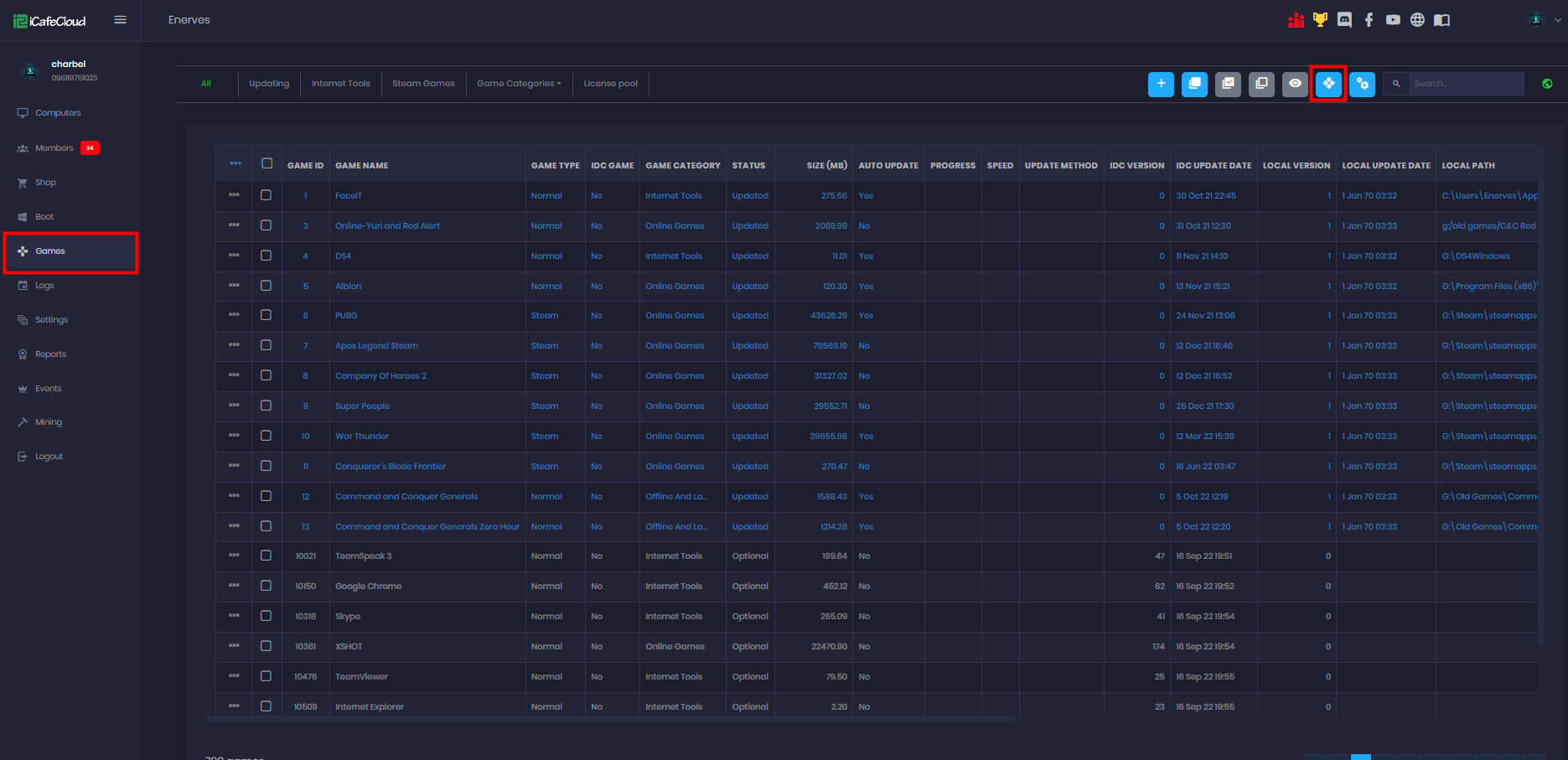Click the License pool tab
Screen dimensions: 1568x760
610,84
